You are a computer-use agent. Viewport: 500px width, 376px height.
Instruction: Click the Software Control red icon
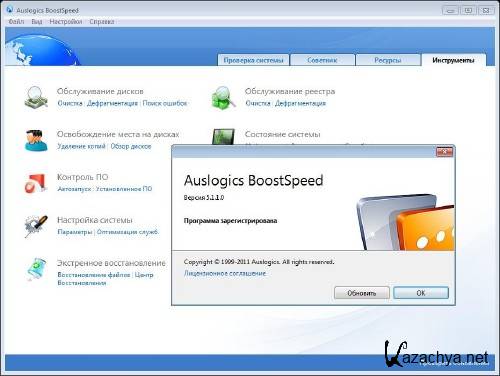point(36,183)
